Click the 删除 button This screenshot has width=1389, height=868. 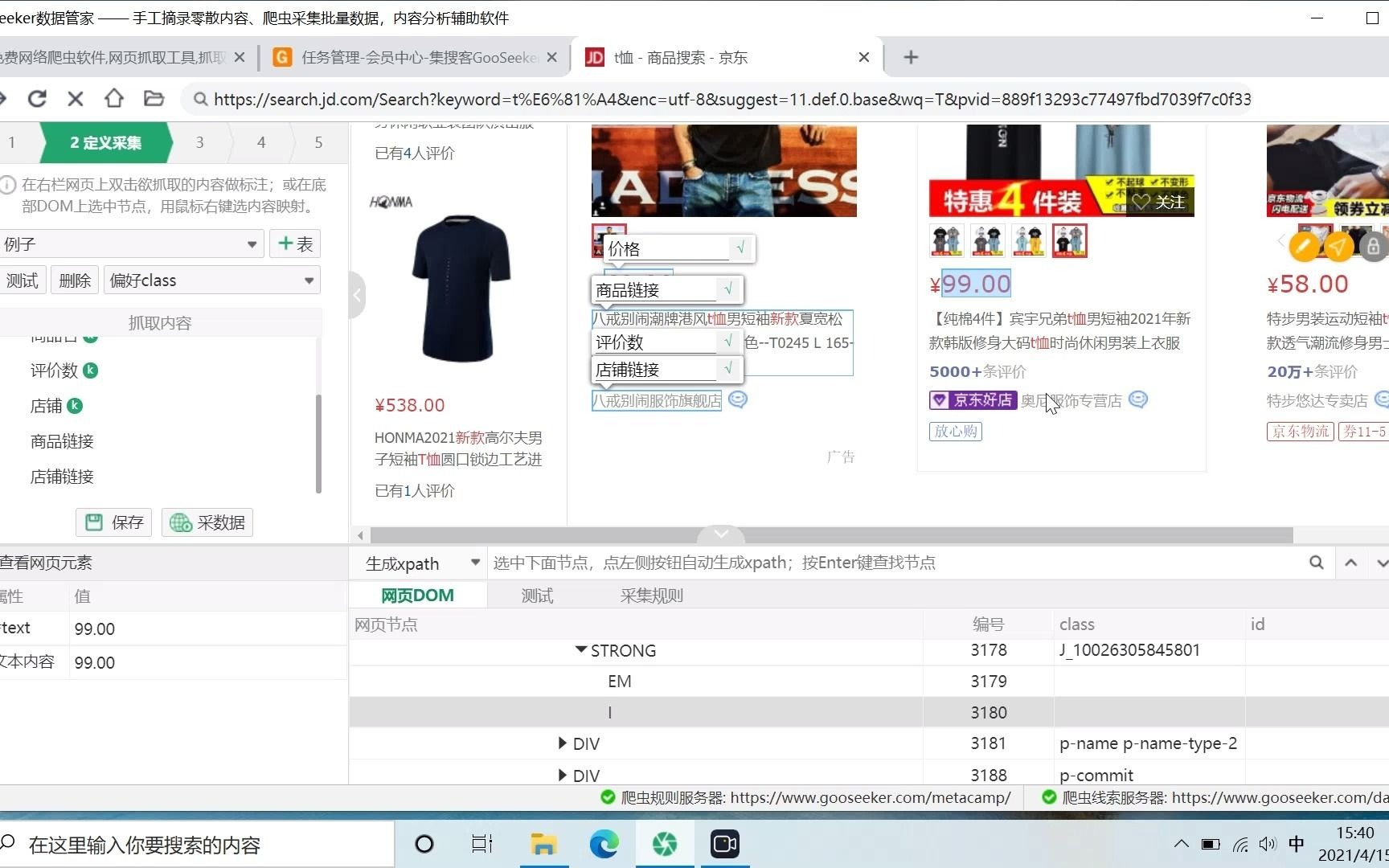[75, 280]
